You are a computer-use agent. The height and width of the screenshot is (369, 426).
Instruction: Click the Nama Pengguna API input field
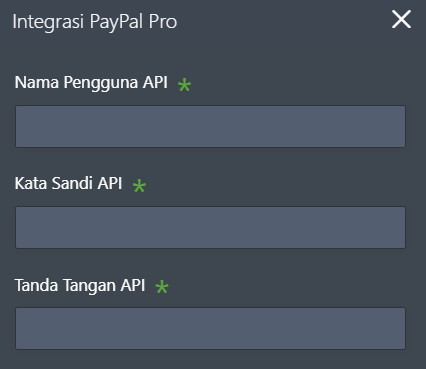[x=210, y=126]
